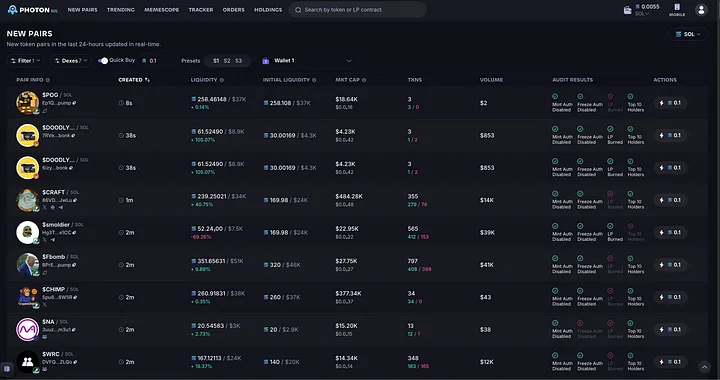The height and width of the screenshot is (380, 720).
Task: Quick buy 0.1 SOL of $CRAFT
Action: pyautogui.click(x=670, y=200)
